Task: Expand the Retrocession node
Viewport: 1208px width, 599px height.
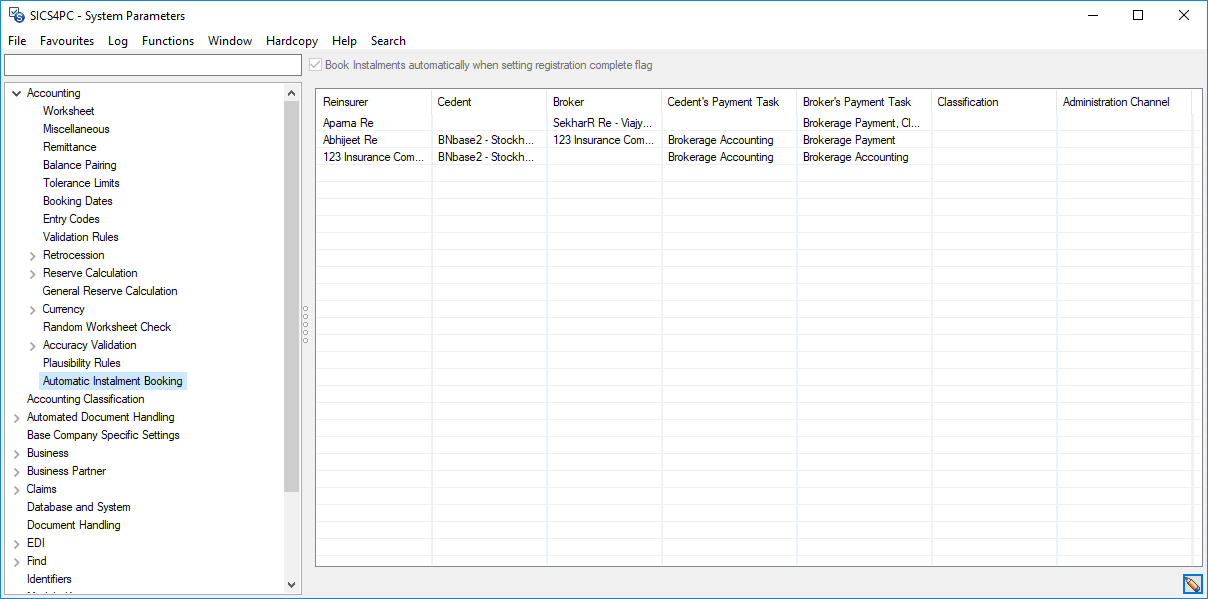Action: pos(31,255)
